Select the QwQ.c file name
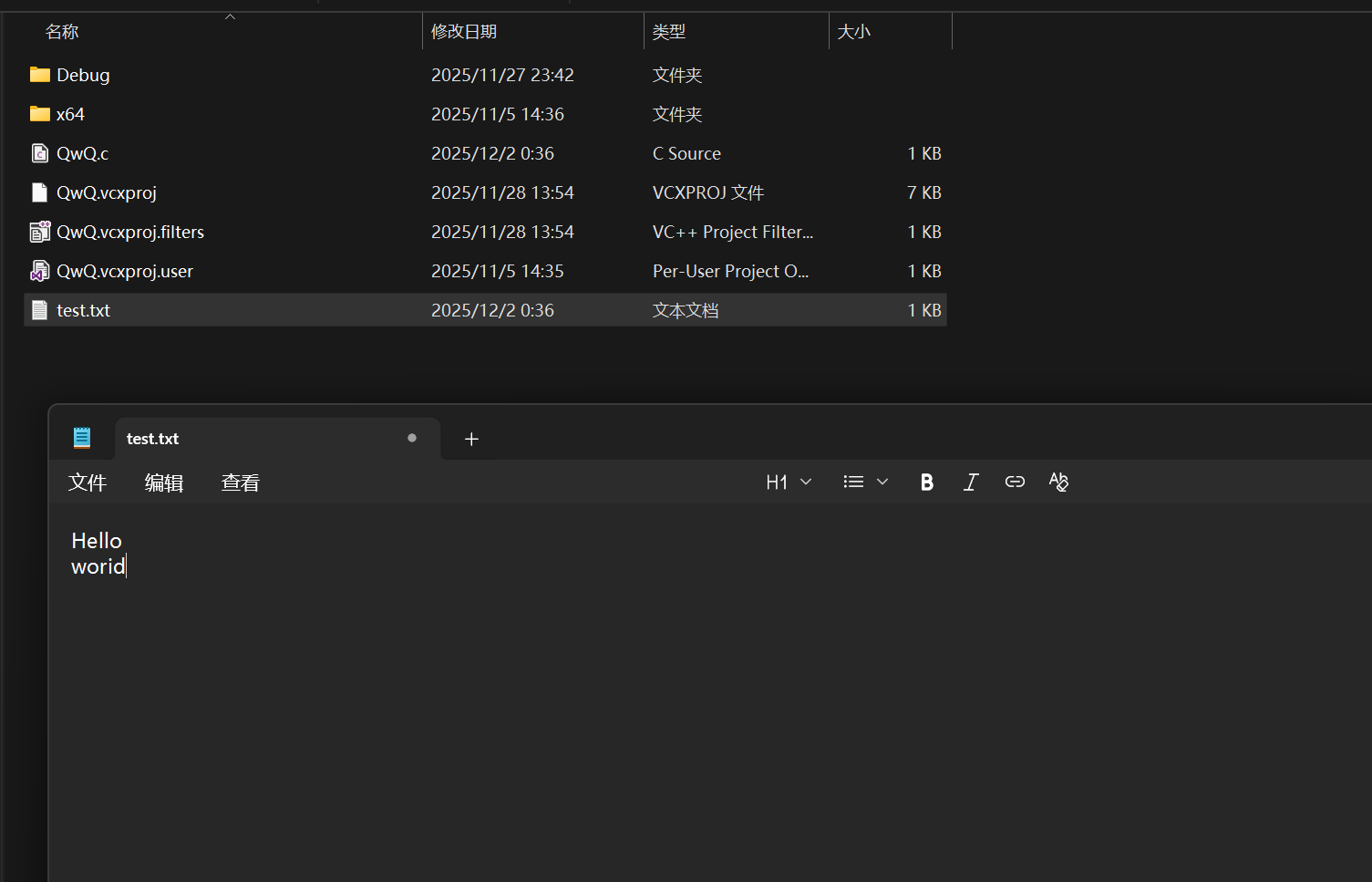Viewport: 1372px width, 882px height. click(82, 153)
